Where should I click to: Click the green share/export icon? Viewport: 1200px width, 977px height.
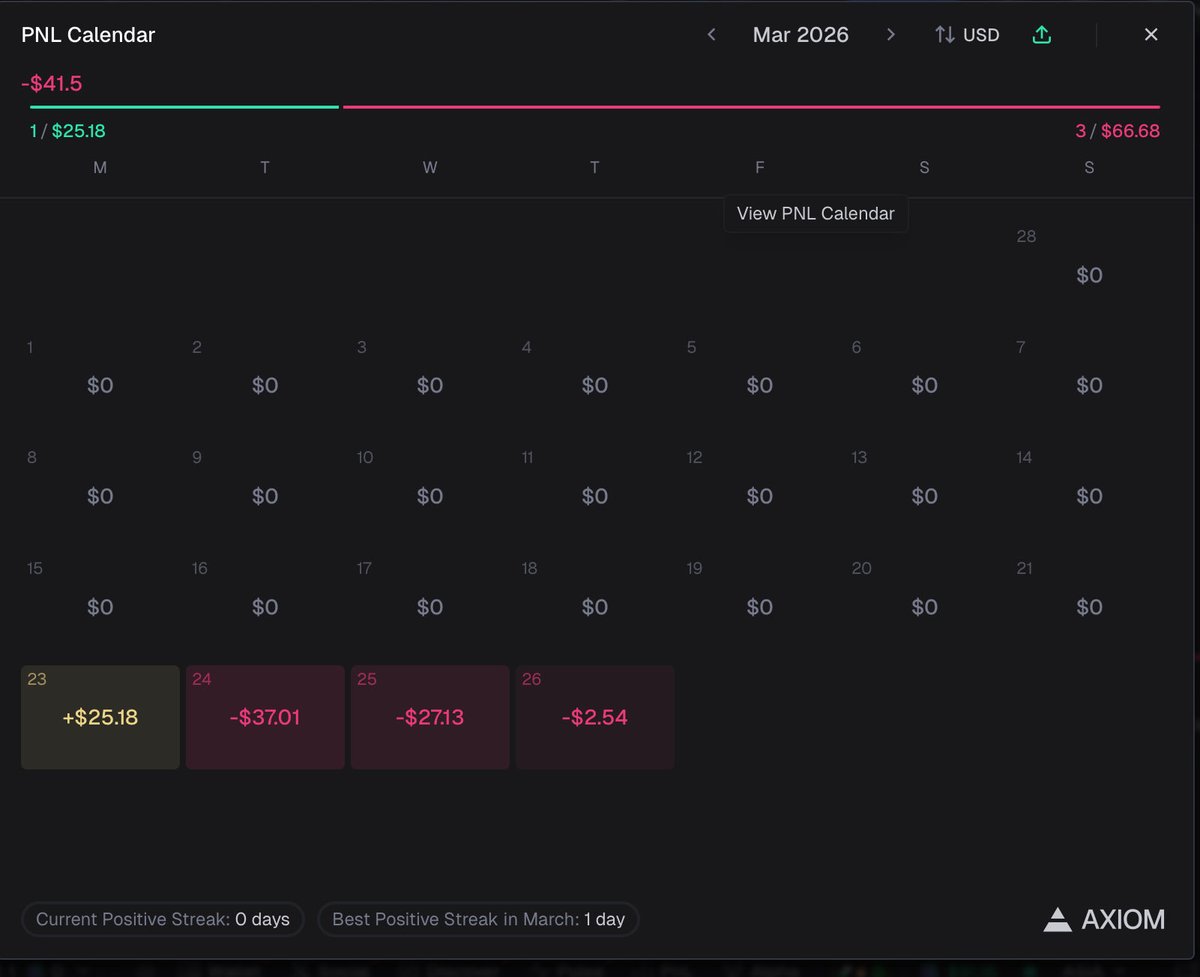[1042, 35]
